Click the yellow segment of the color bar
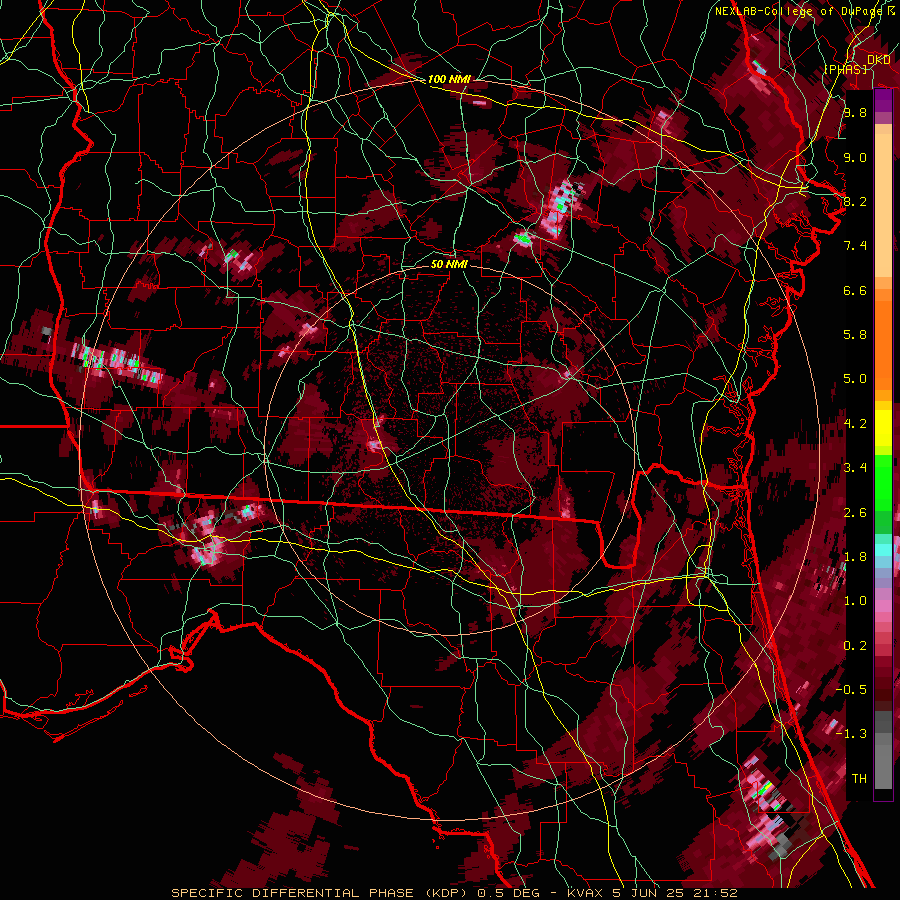Viewport: 900px width, 900px height. pos(883,428)
